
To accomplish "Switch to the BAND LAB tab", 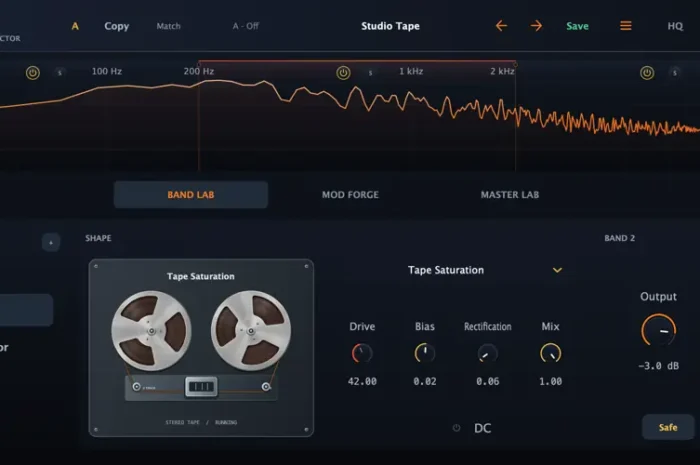I will coord(191,195).
